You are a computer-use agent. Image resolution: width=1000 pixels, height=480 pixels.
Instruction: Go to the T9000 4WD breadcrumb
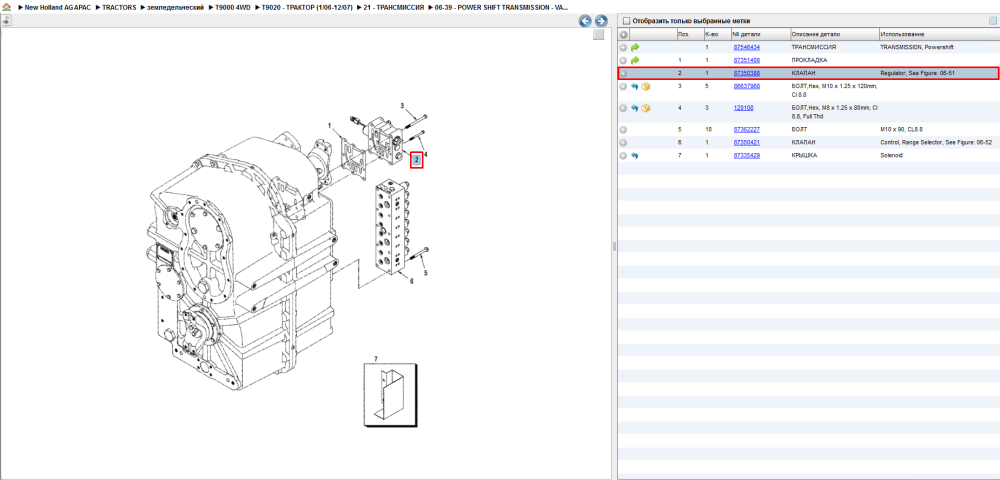232,7
